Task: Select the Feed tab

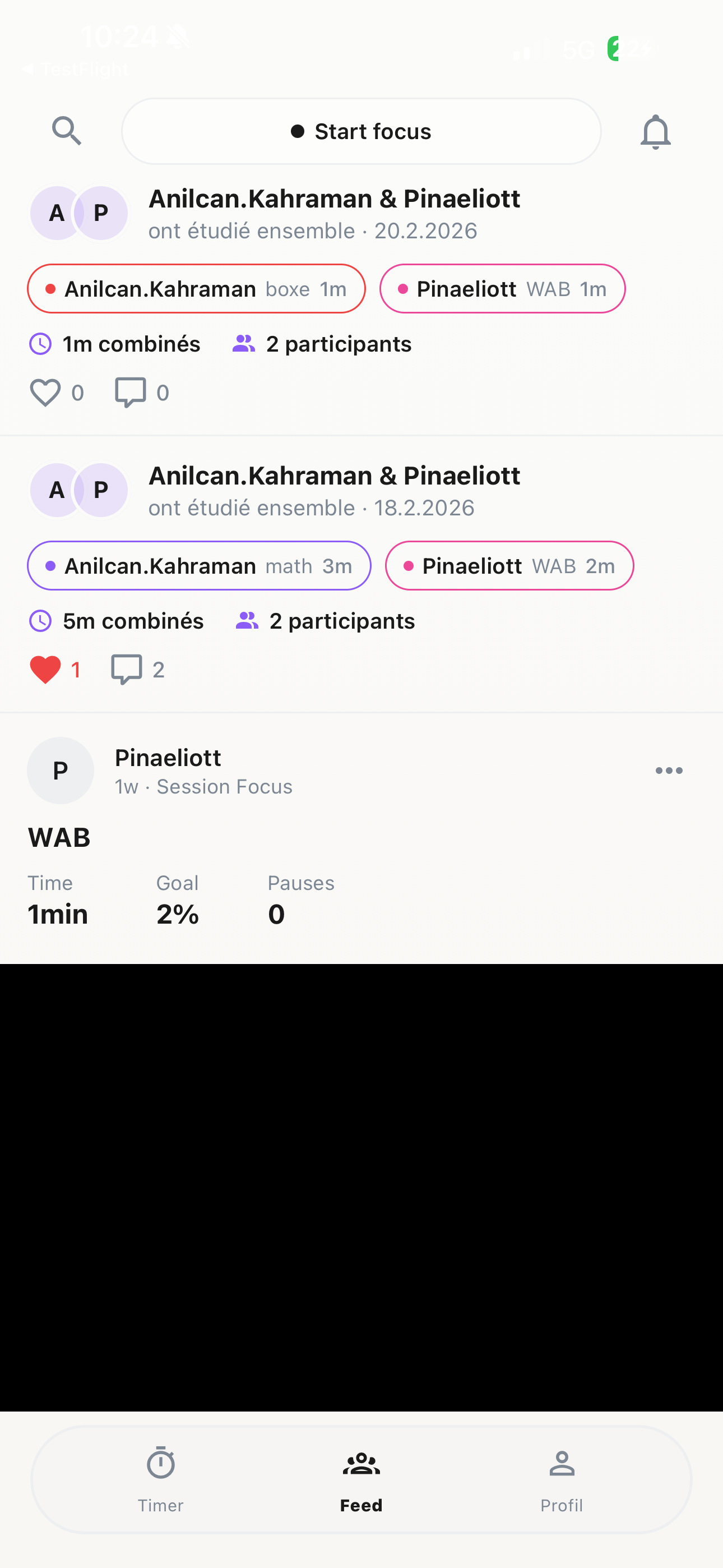Action: [x=361, y=1479]
